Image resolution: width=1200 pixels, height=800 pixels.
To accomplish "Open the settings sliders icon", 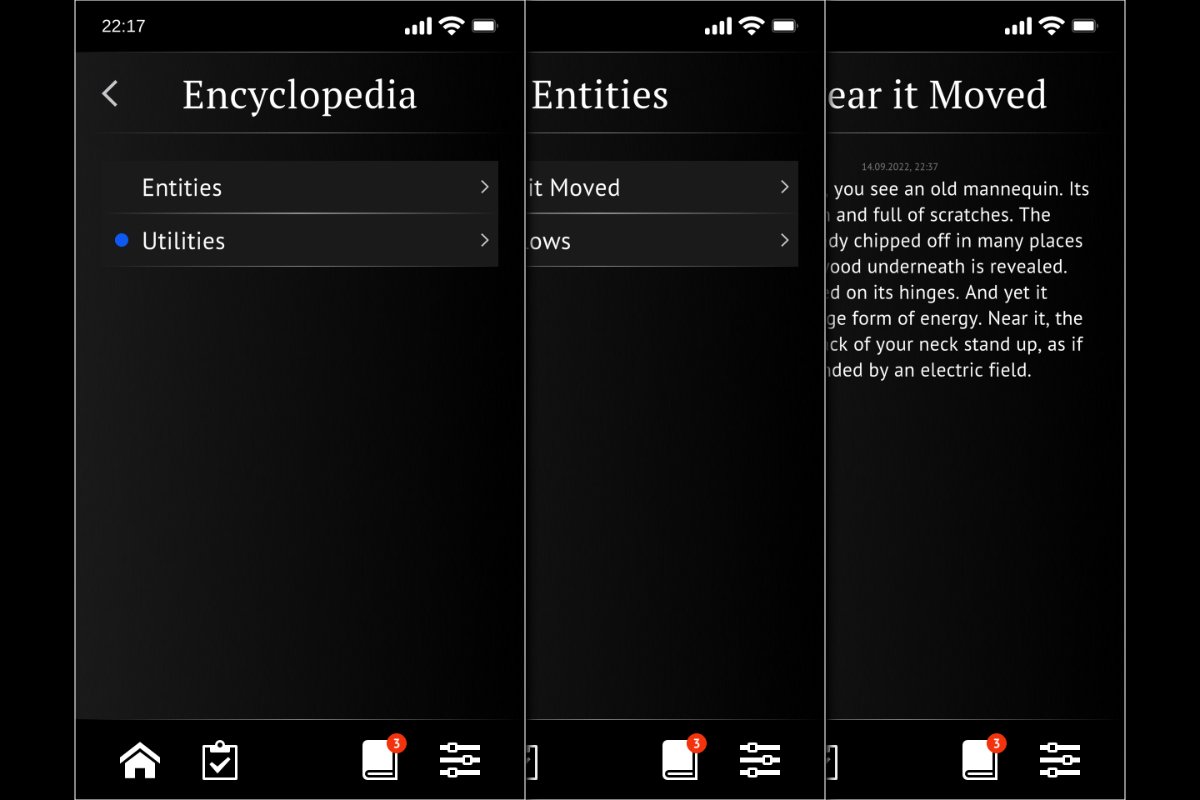I will coord(459,760).
